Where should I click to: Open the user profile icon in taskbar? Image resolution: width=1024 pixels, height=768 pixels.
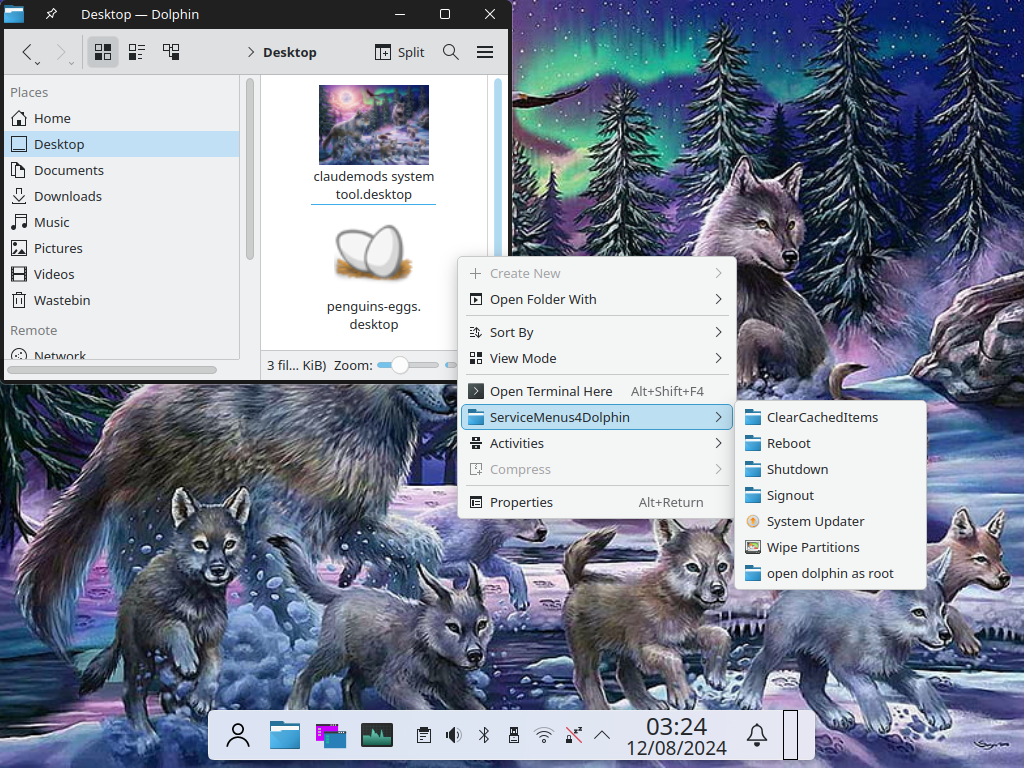[238, 735]
